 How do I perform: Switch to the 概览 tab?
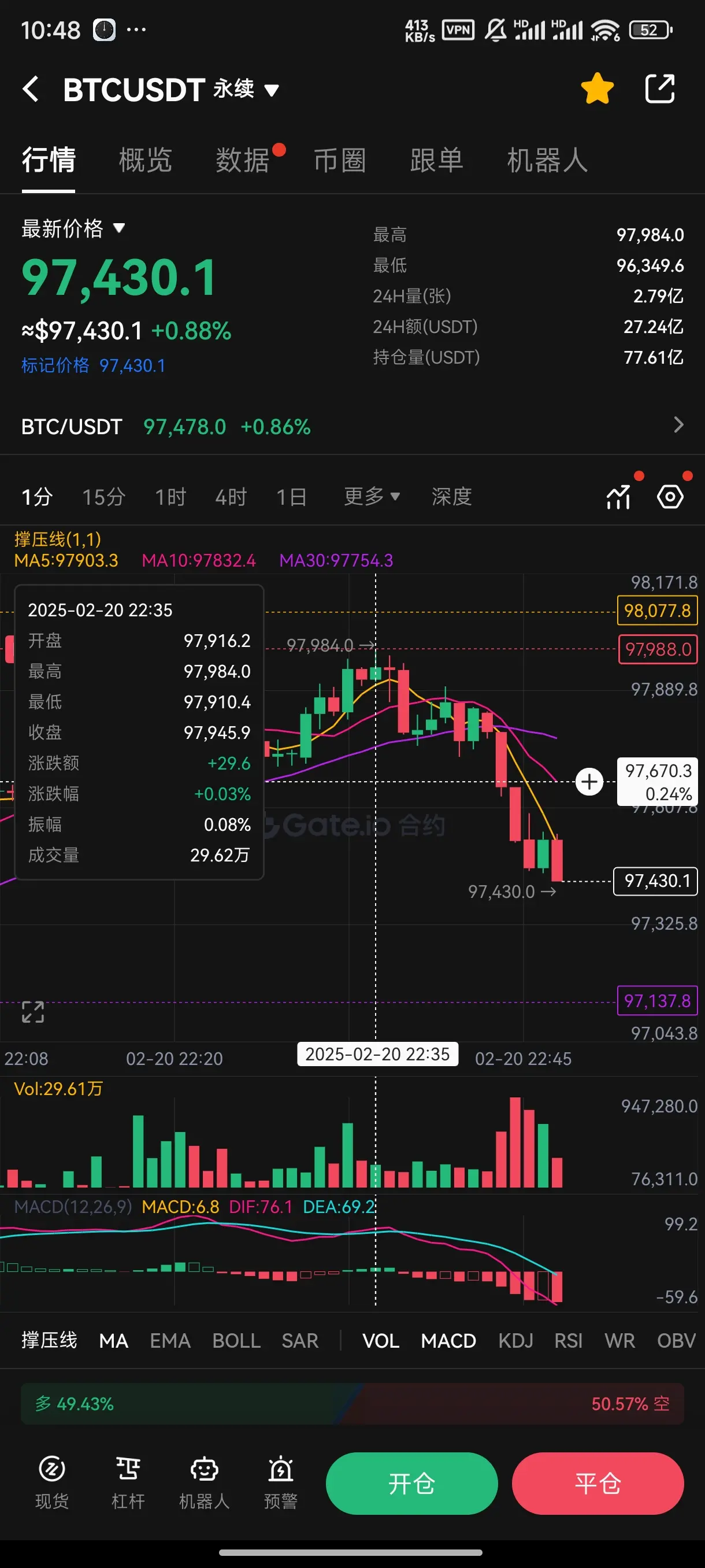146,160
